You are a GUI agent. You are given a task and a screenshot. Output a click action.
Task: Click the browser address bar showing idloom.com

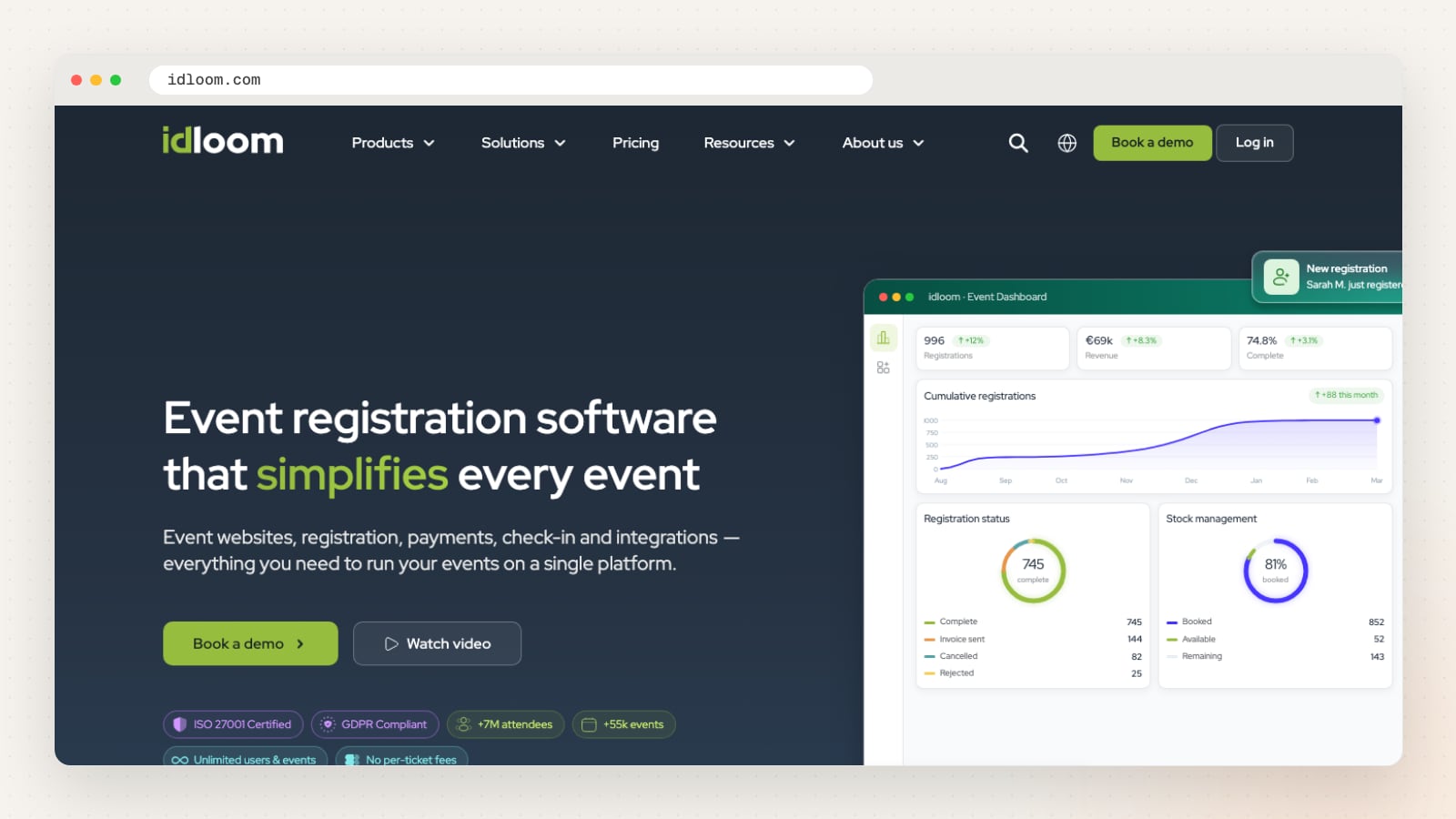point(511,80)
